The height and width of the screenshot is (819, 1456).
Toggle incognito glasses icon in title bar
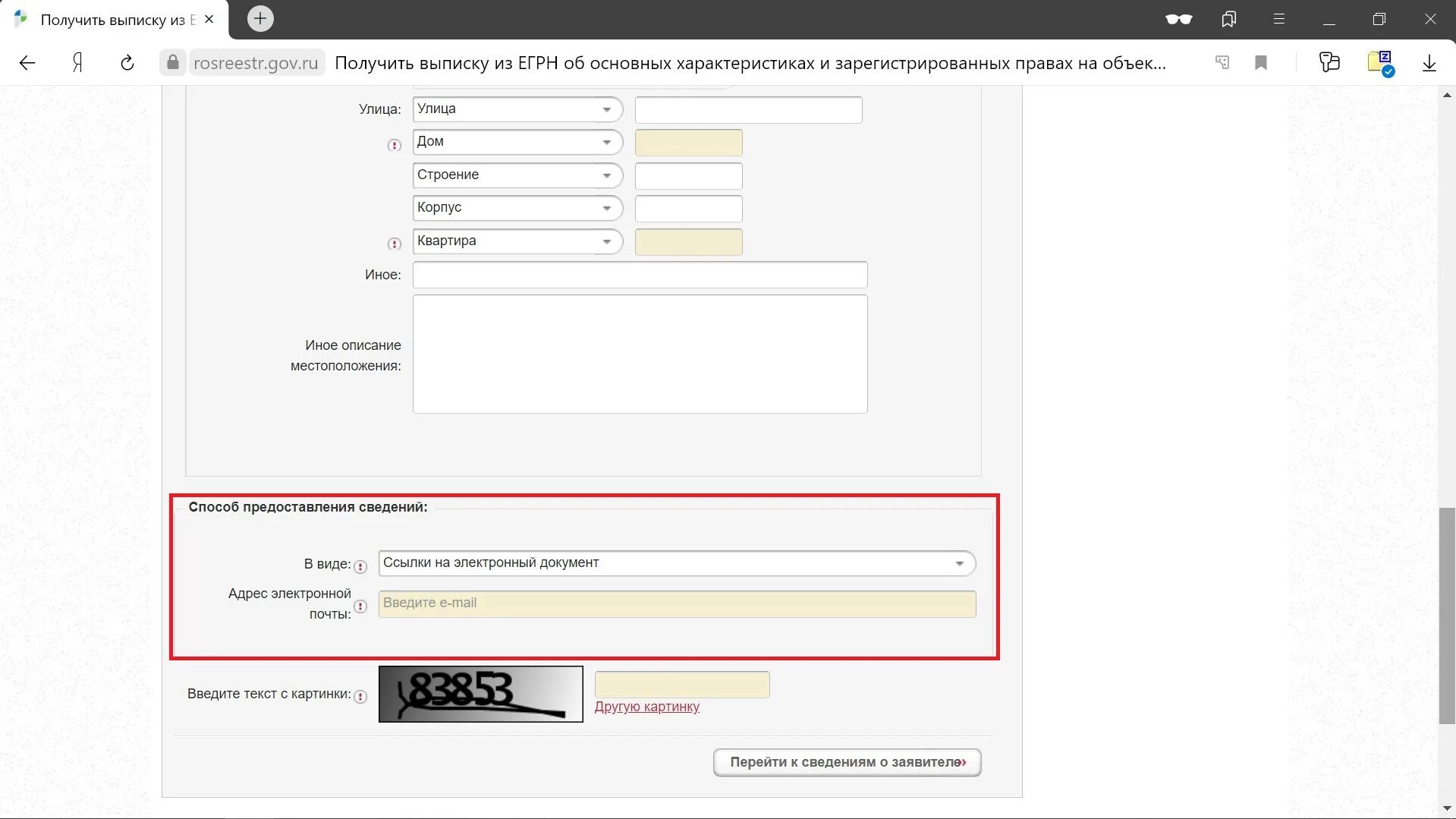pos(1178,19)
